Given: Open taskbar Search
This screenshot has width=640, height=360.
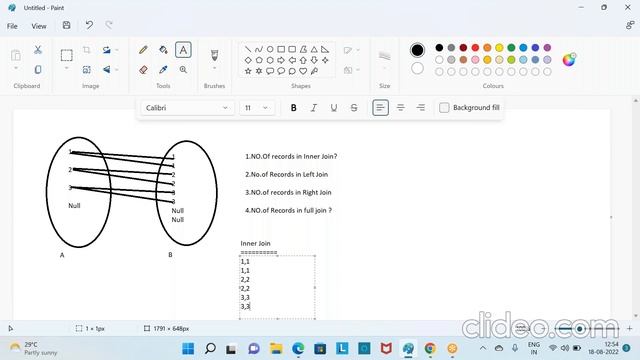Looking at the screenshot, I should [210, 349].
